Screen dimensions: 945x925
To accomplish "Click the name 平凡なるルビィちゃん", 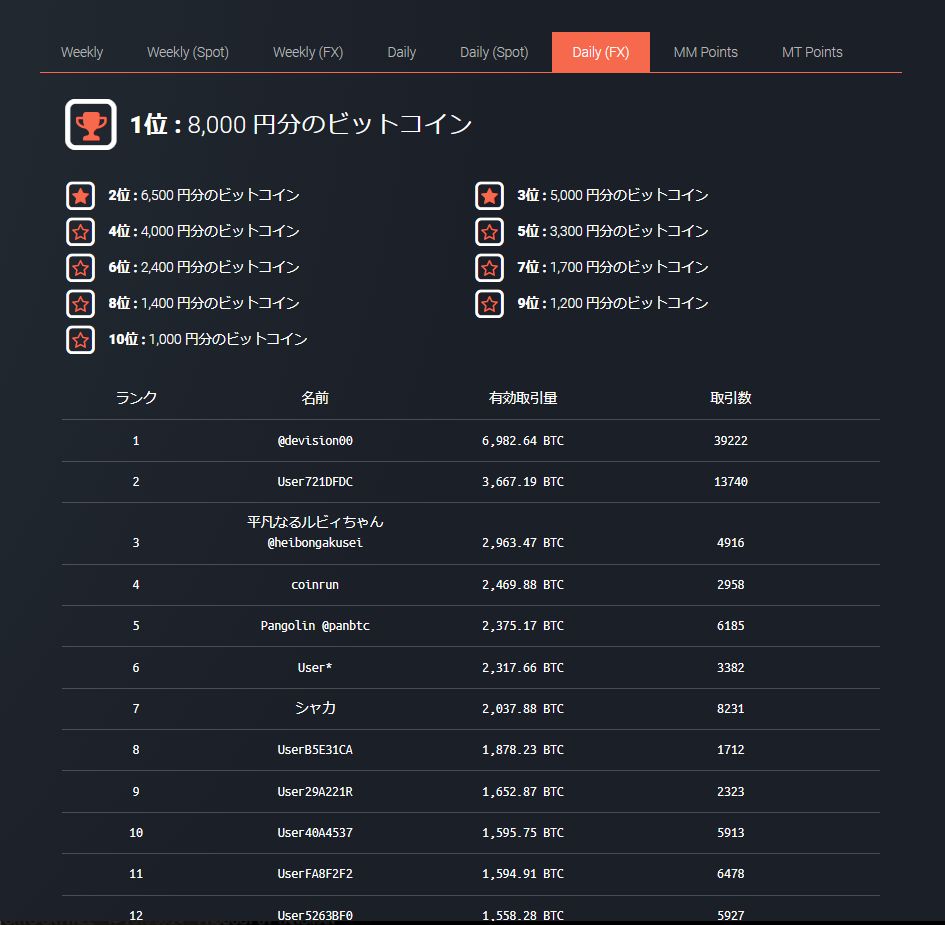I will coord(315,522).
